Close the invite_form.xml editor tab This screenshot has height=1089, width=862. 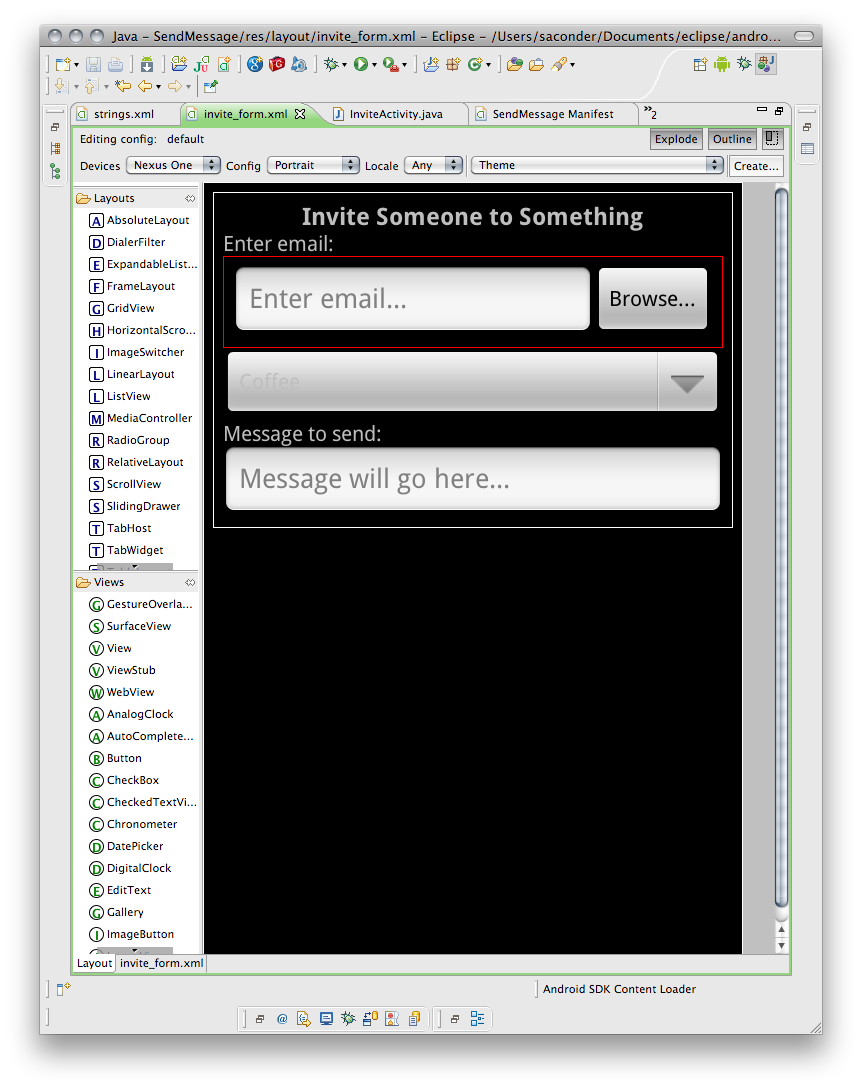[x=300, y=114]
